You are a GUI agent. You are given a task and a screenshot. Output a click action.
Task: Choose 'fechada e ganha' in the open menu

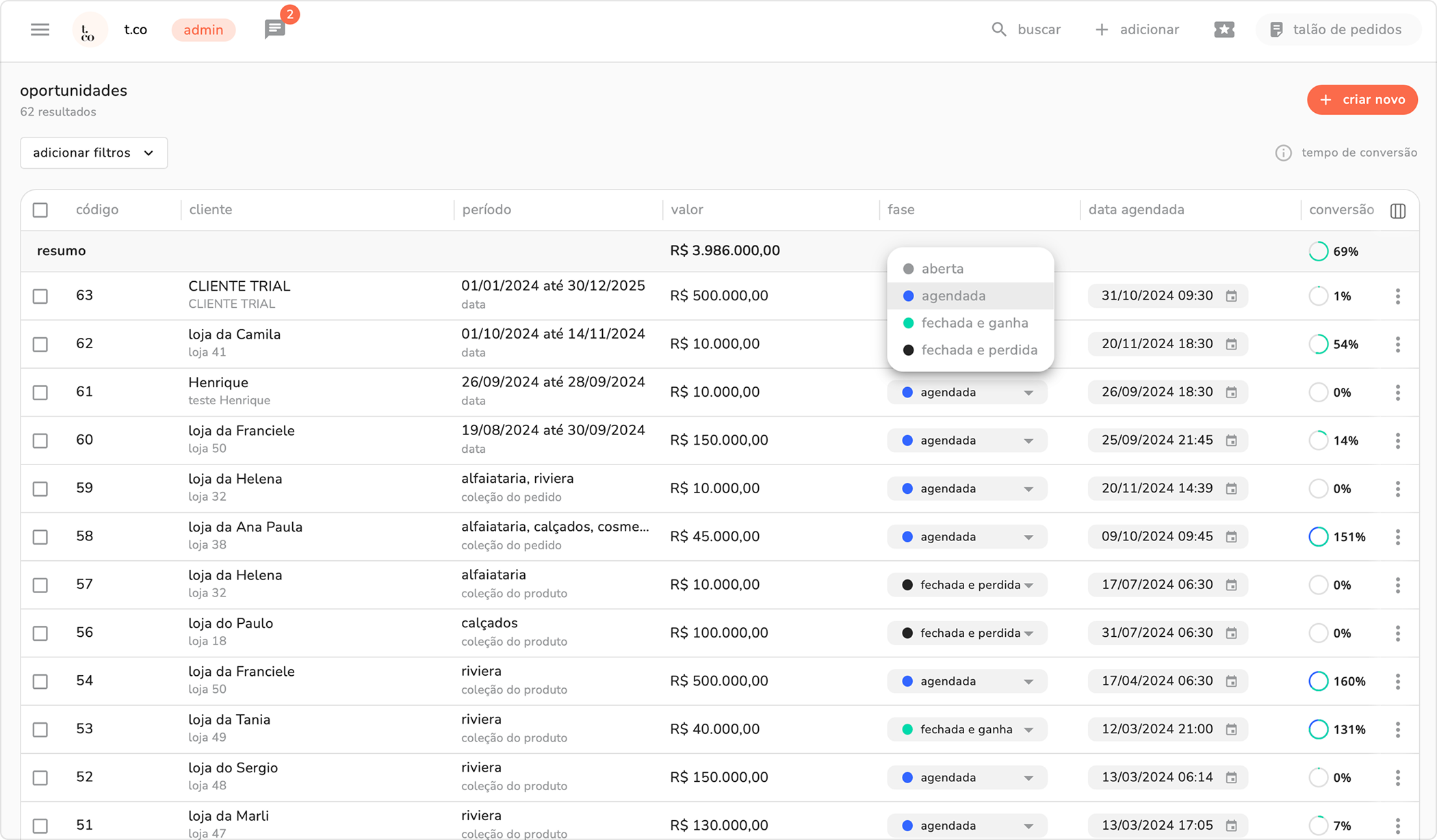(x=974, y=323)
